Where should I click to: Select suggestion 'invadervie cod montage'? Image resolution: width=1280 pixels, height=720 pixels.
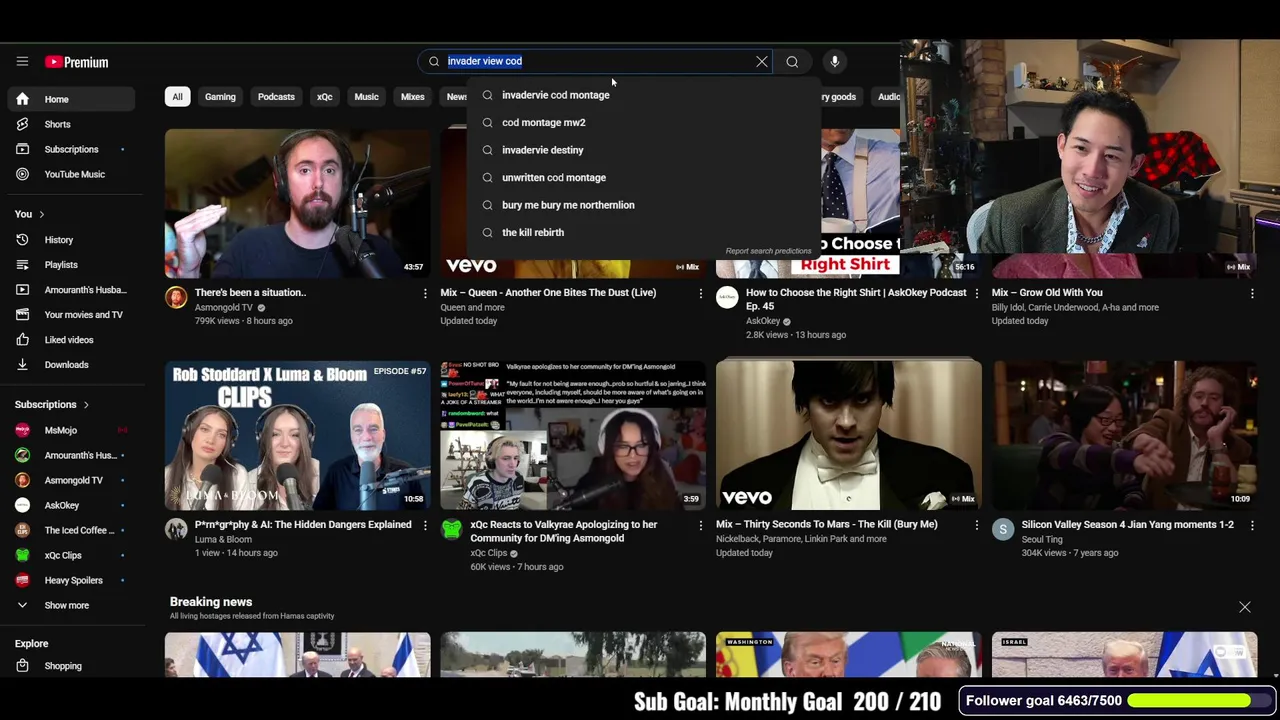tap(645, 95)
